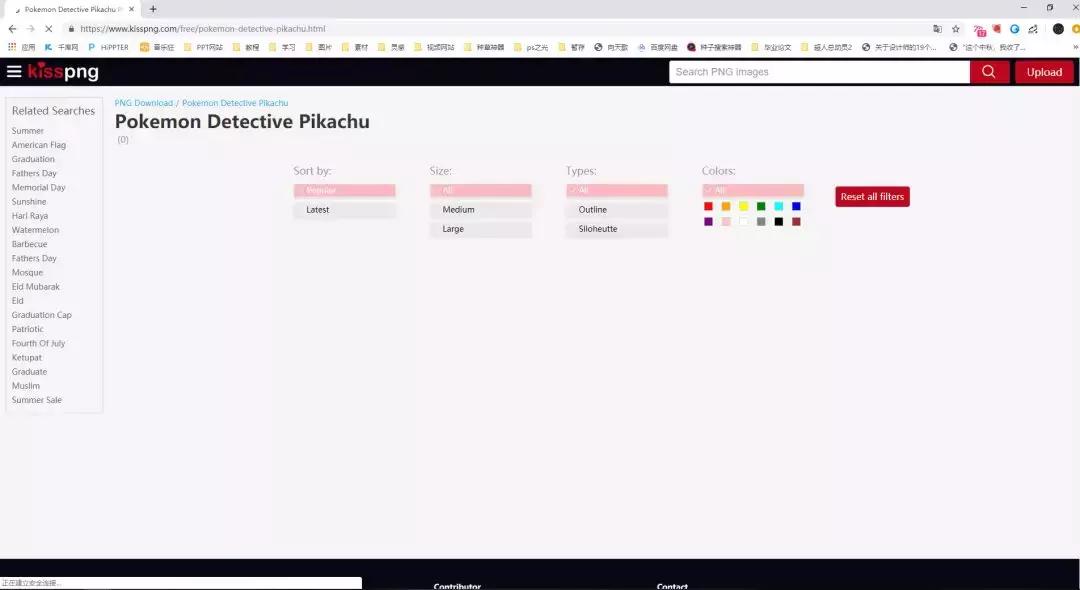Click the site lock icon in address bar
1080x590 pixels.
click(71, 29)
